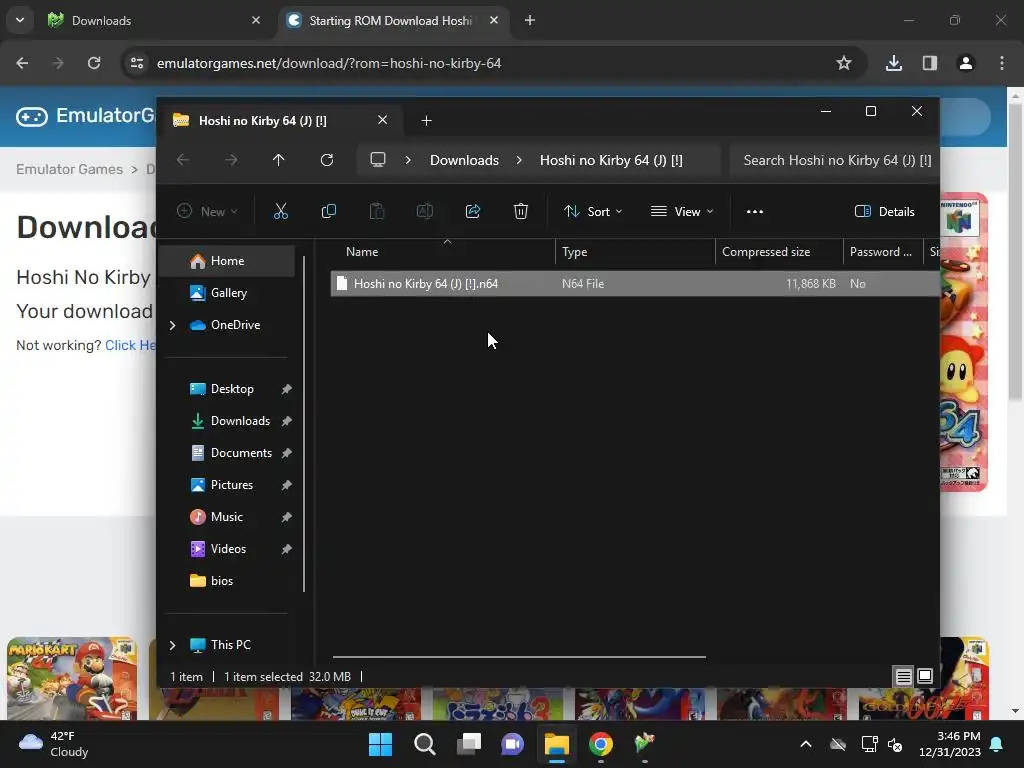Open the View dropdown
This screenshot has width=1024, height=768.
682,211
